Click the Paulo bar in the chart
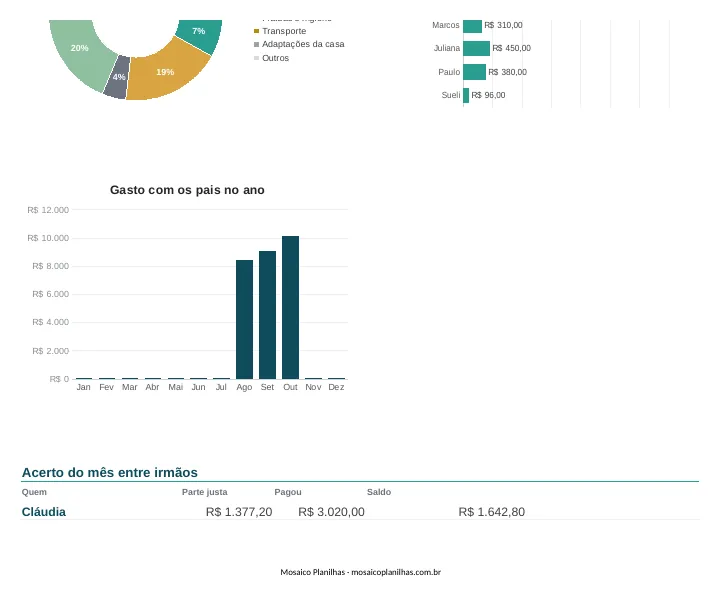This screenshot has height=597, width=719. click(474, 72)
